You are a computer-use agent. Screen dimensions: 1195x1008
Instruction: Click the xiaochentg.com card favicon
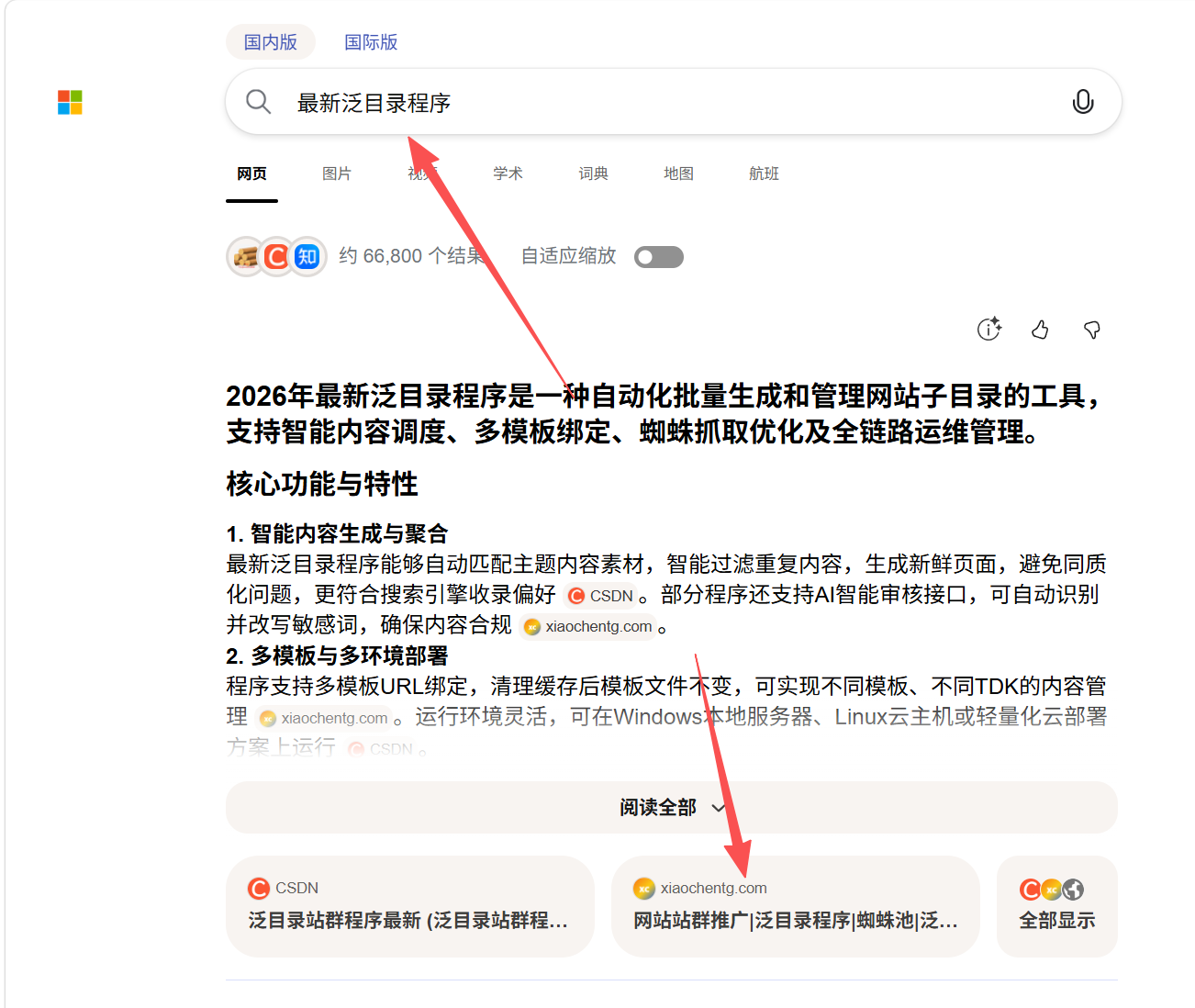click(644, 888)
